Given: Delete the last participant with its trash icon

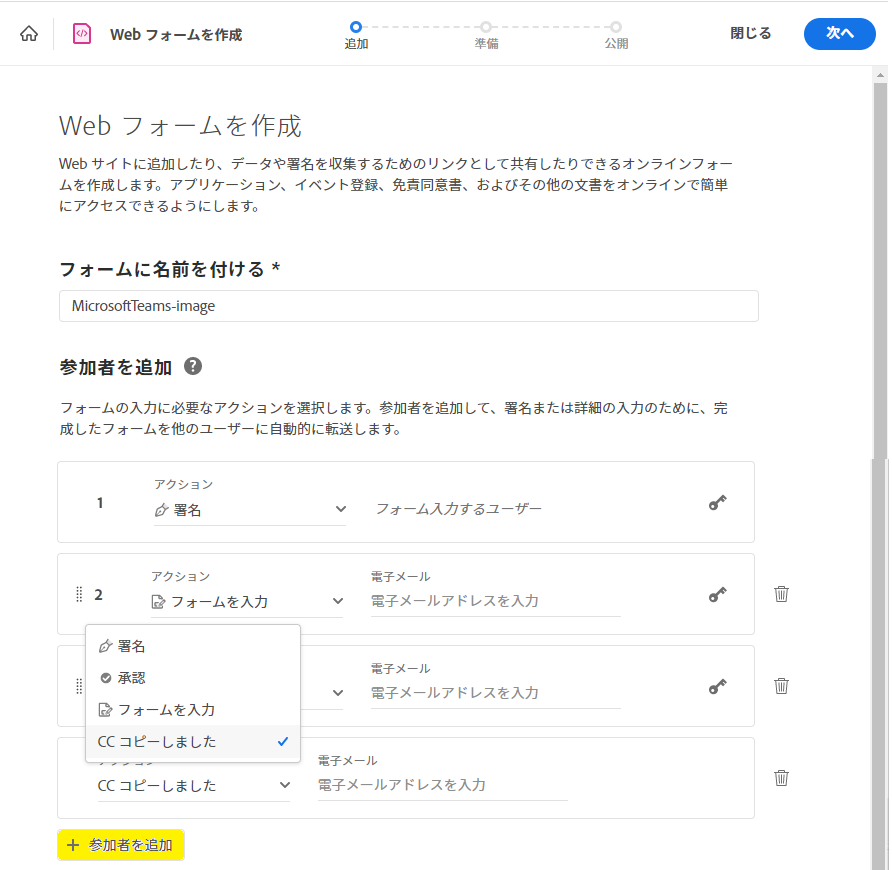Looking at the screenshot, I should pyautogui.click(x=781, y=777).
